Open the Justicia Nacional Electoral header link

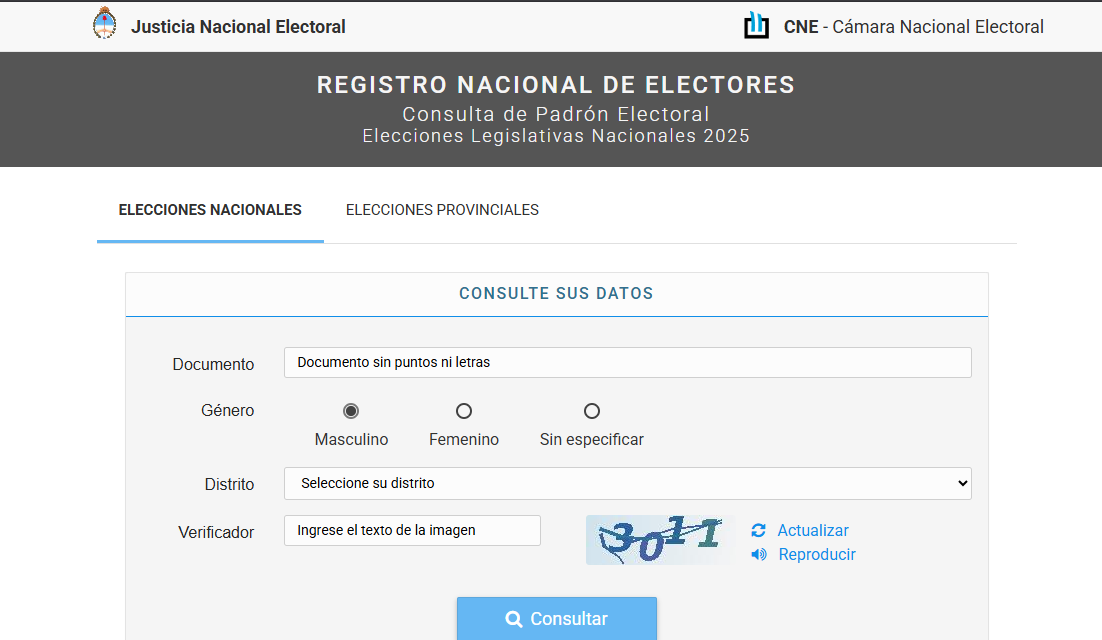238,27
